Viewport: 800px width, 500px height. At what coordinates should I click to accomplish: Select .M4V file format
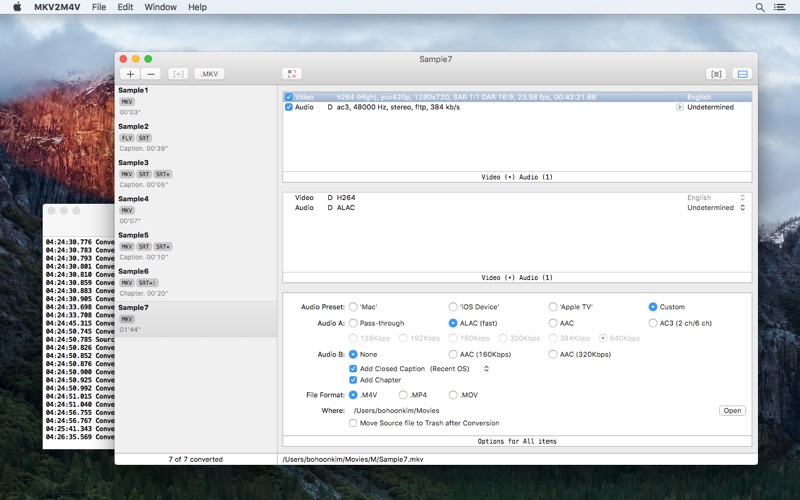coord(353,395)
